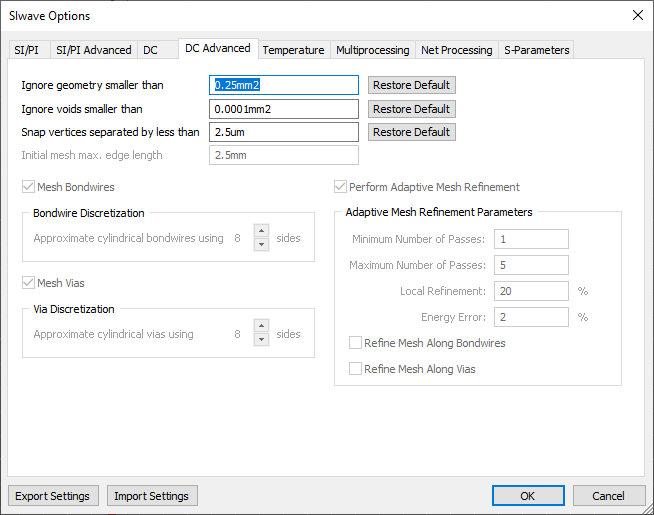Image resolution: width=654 pixels, height=515 pixels.
Task: Open the SI/PI Advanced tab
Action: 94,50
